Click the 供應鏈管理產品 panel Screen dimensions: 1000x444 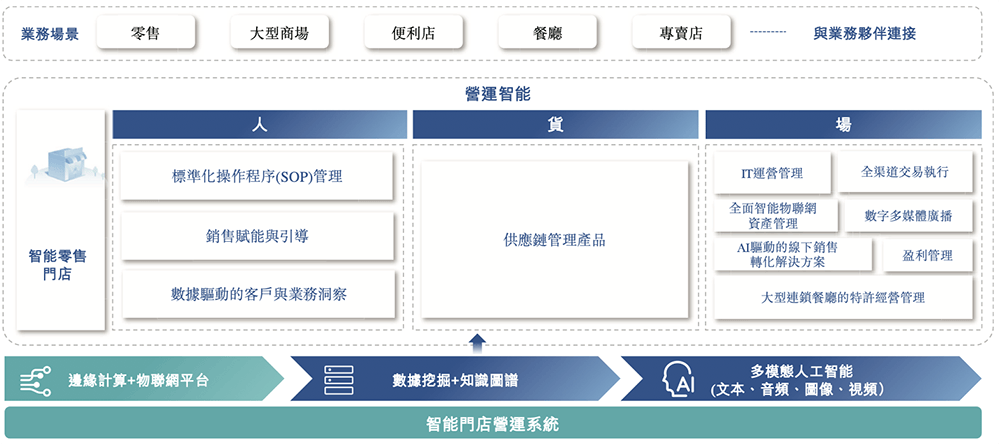pos(554,240)
